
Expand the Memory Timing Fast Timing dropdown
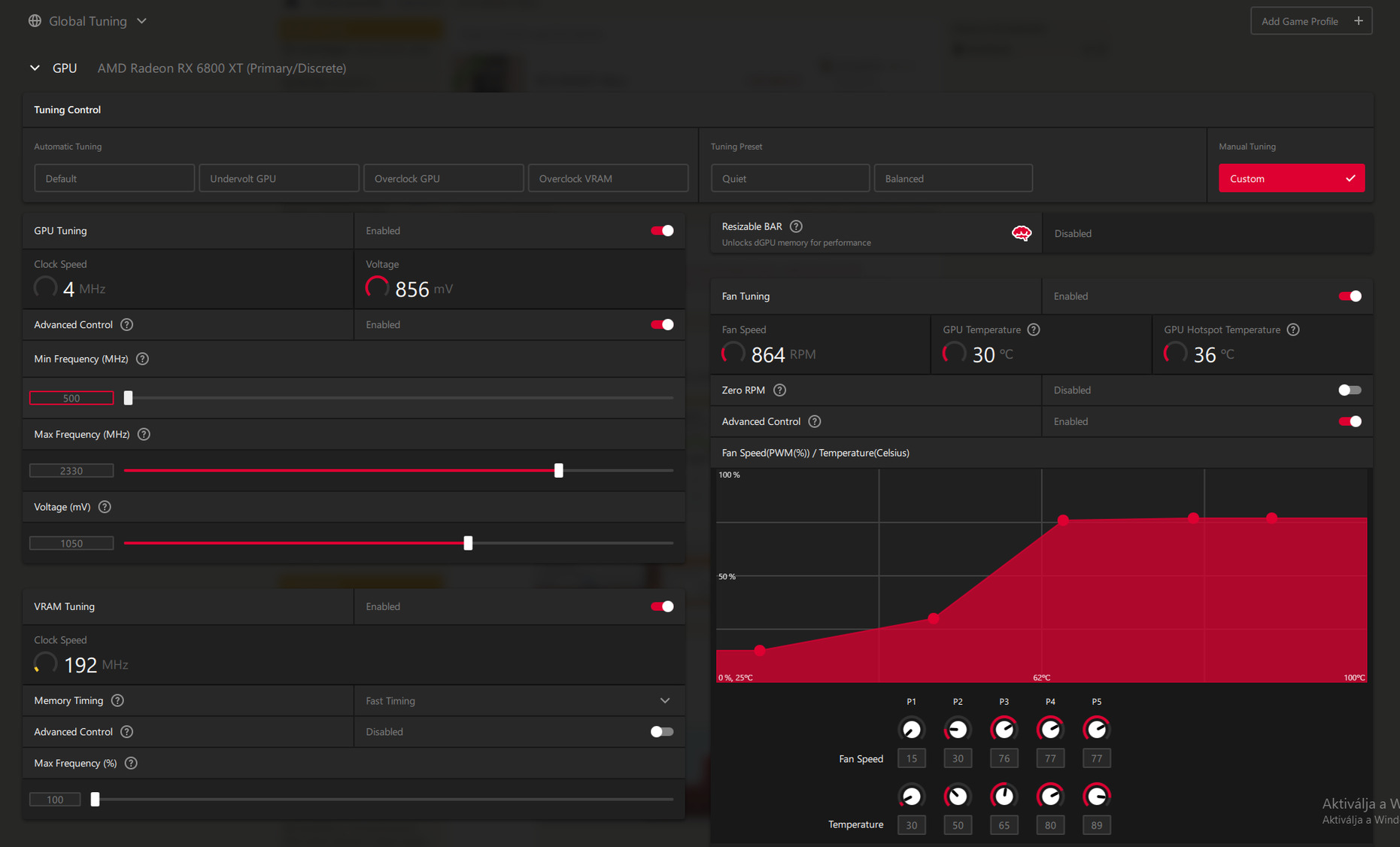click(519, 700)
